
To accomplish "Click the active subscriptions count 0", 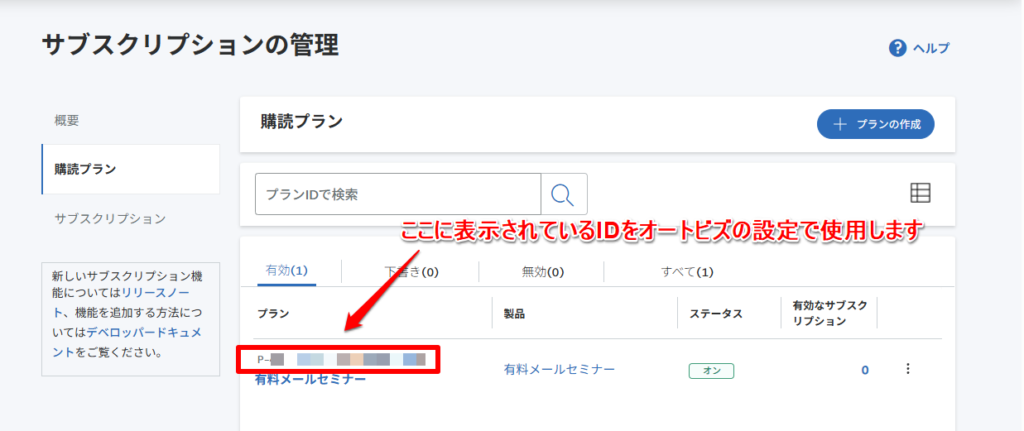I will point(864,370).
